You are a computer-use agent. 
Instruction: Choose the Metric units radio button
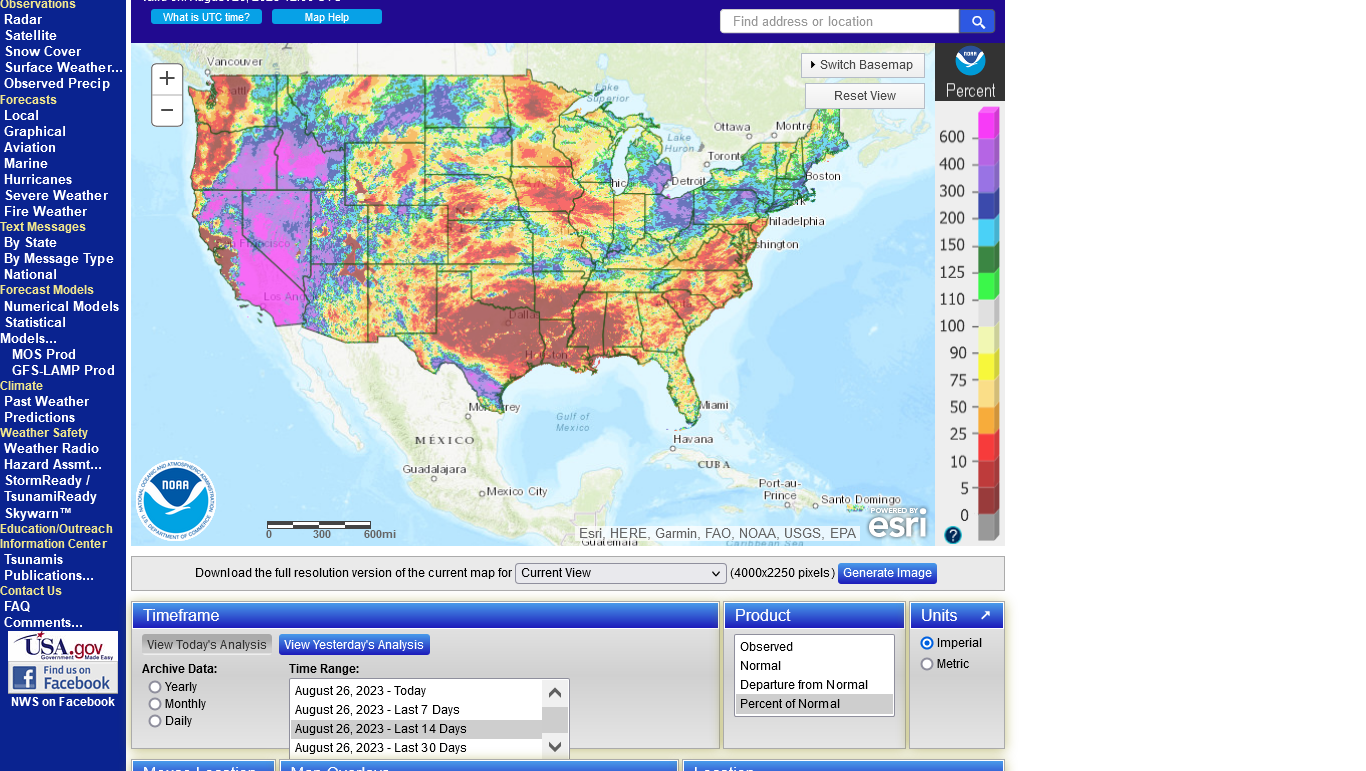(927, 664)
